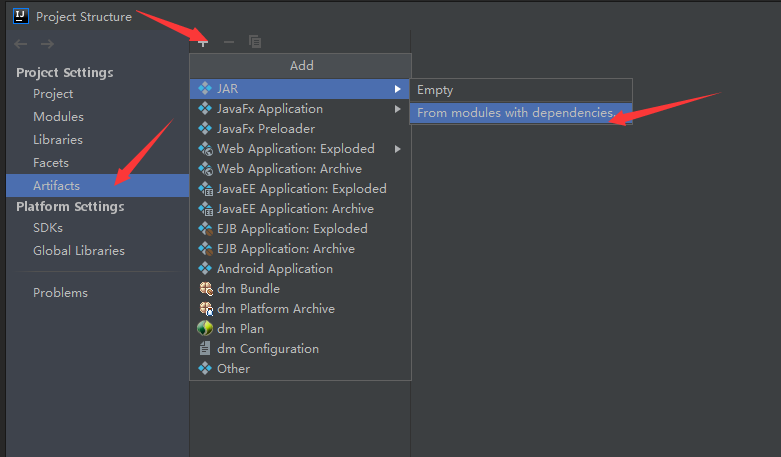Choose dm Platform Archive entry

point(300,309)
